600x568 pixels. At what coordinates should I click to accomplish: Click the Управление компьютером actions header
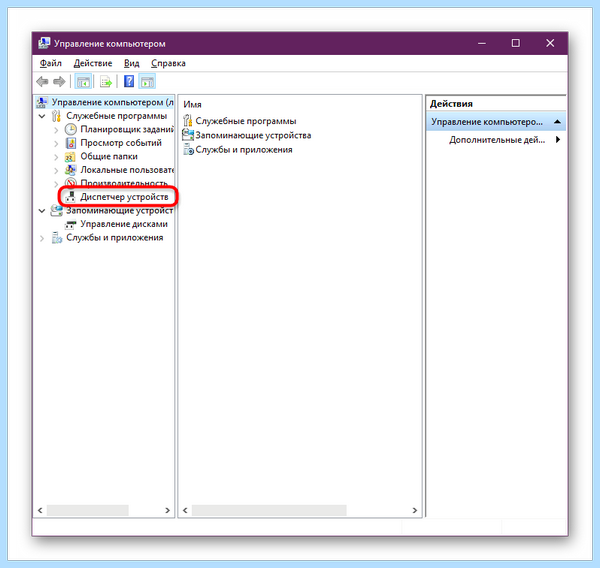[x=496, y=122]
